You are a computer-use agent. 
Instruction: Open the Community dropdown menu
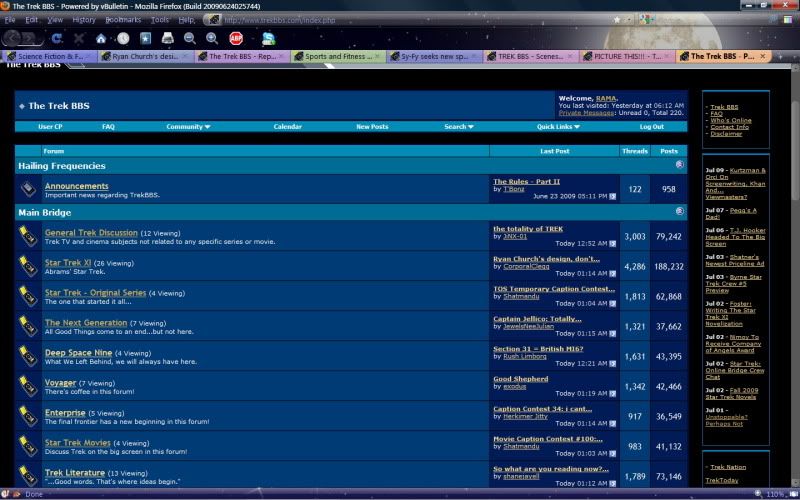(x=188, y=127)
